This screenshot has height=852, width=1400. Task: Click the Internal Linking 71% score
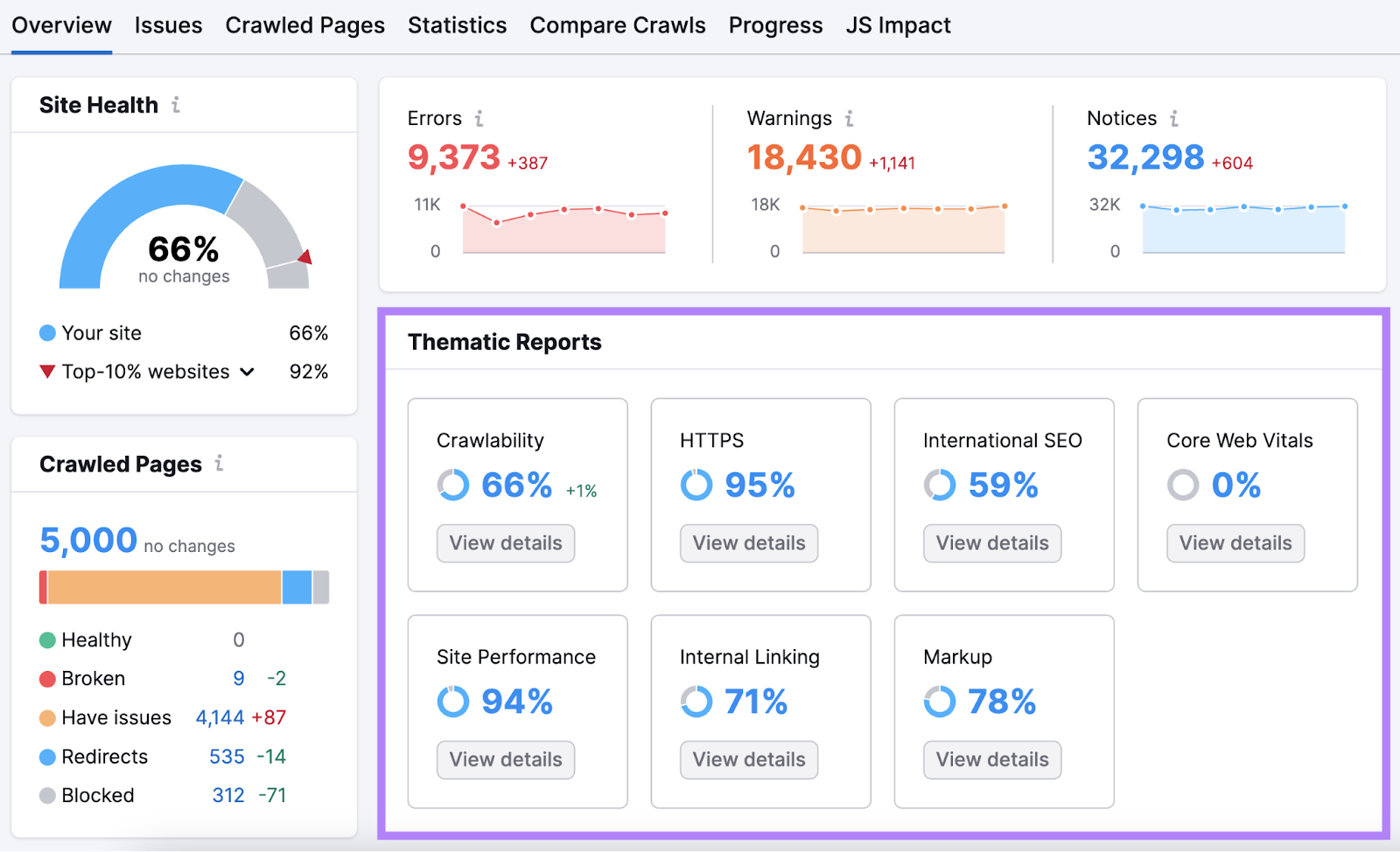click(x=756, y=702)
